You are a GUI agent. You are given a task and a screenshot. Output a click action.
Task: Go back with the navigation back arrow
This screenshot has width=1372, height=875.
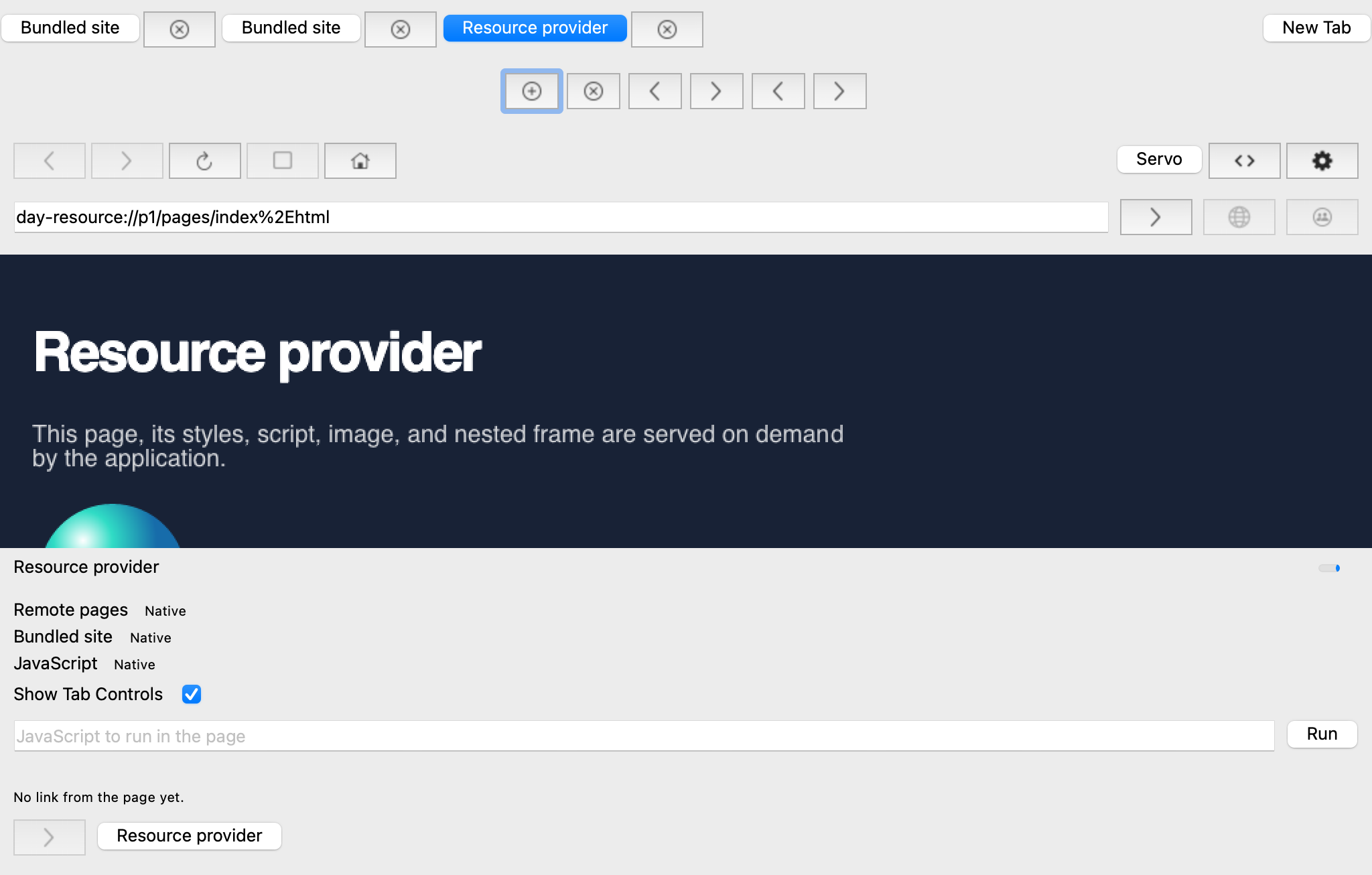point(50,161)
